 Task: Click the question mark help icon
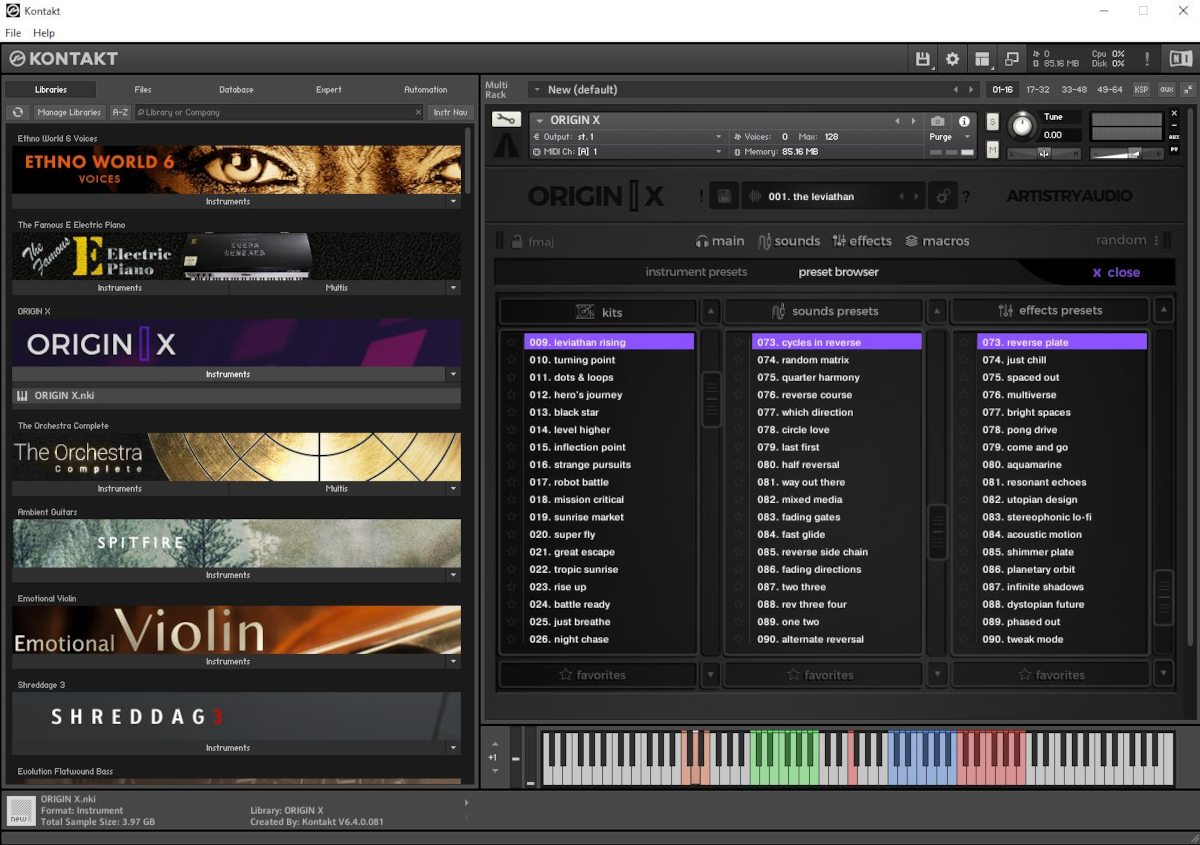966,198
